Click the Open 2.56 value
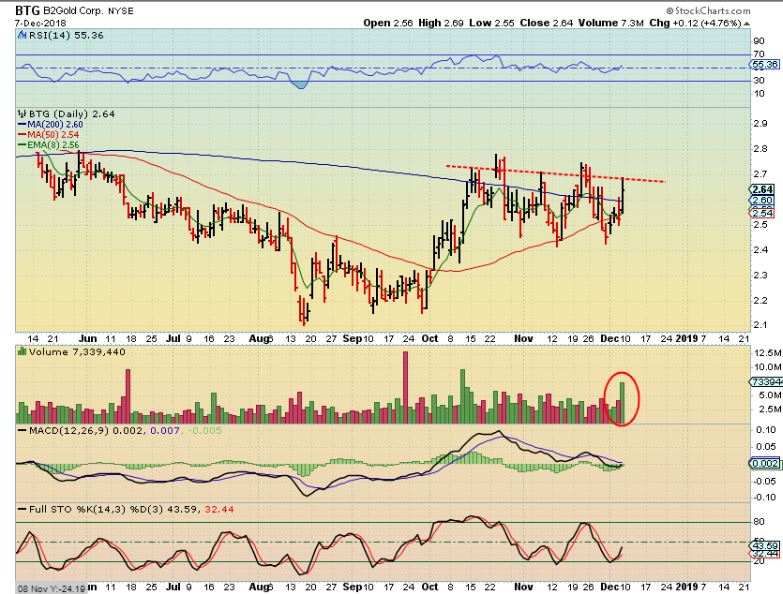Screen dimensions: 783x594 388,23
